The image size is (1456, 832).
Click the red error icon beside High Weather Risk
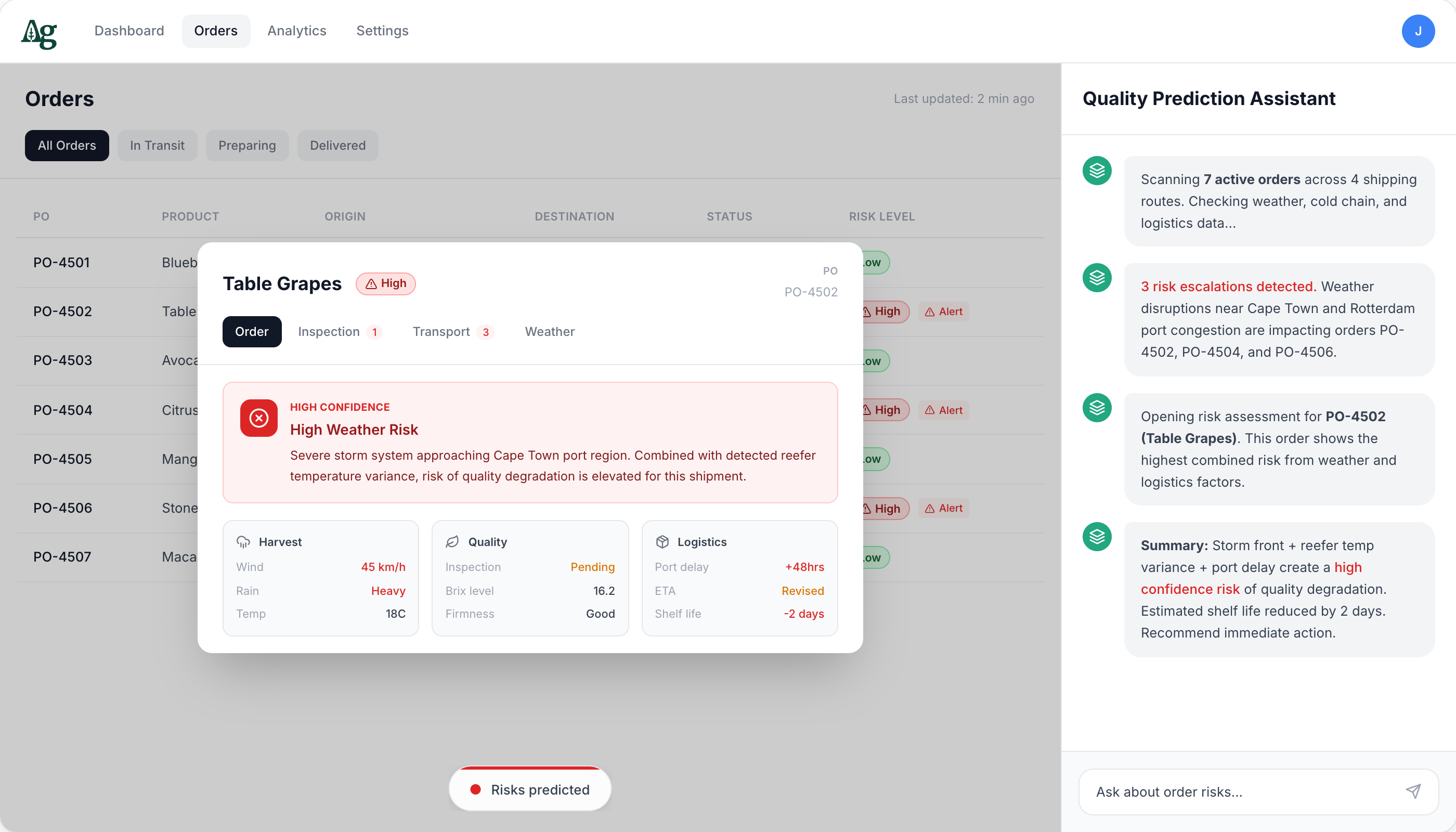(x=258, y=418)
